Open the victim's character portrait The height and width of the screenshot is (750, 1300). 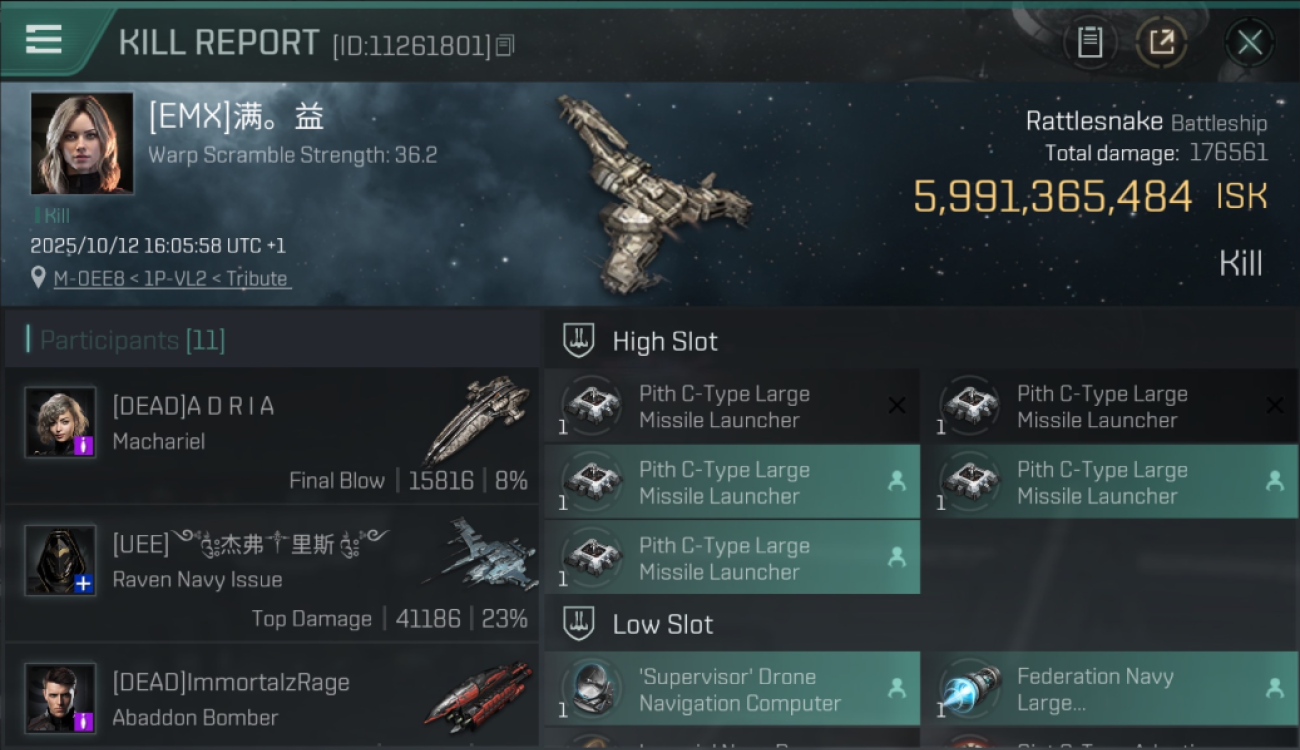coord(82,143)
